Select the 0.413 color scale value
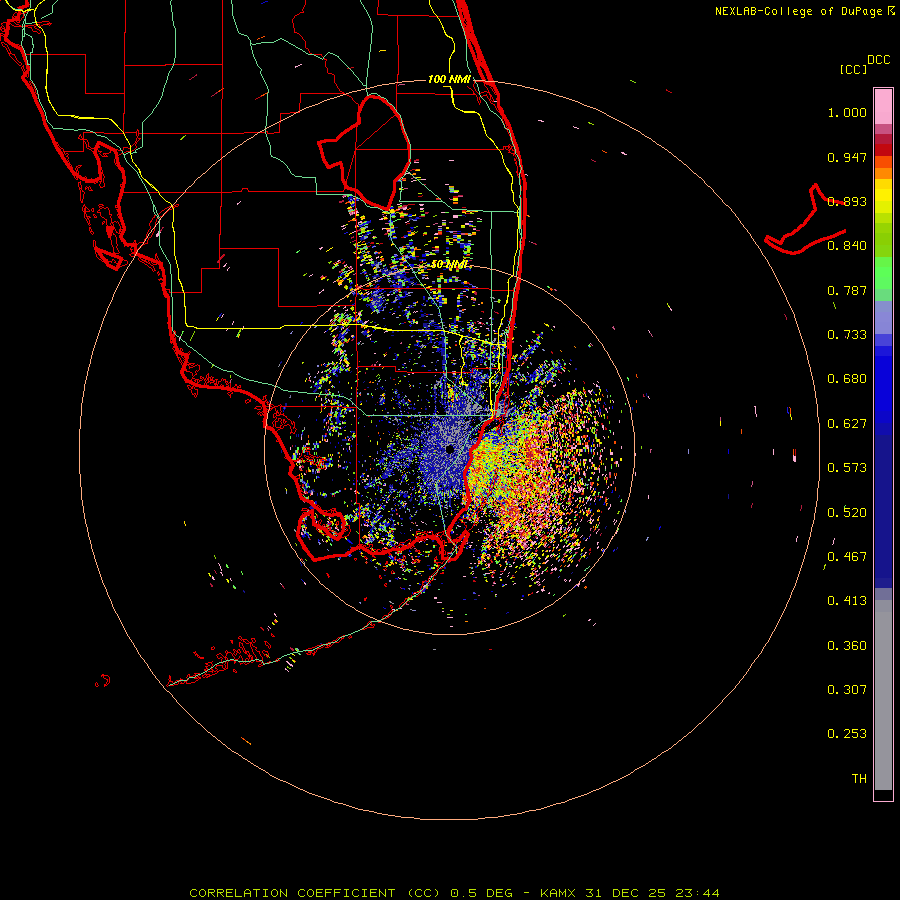900x900 pixels. (847, 601)
